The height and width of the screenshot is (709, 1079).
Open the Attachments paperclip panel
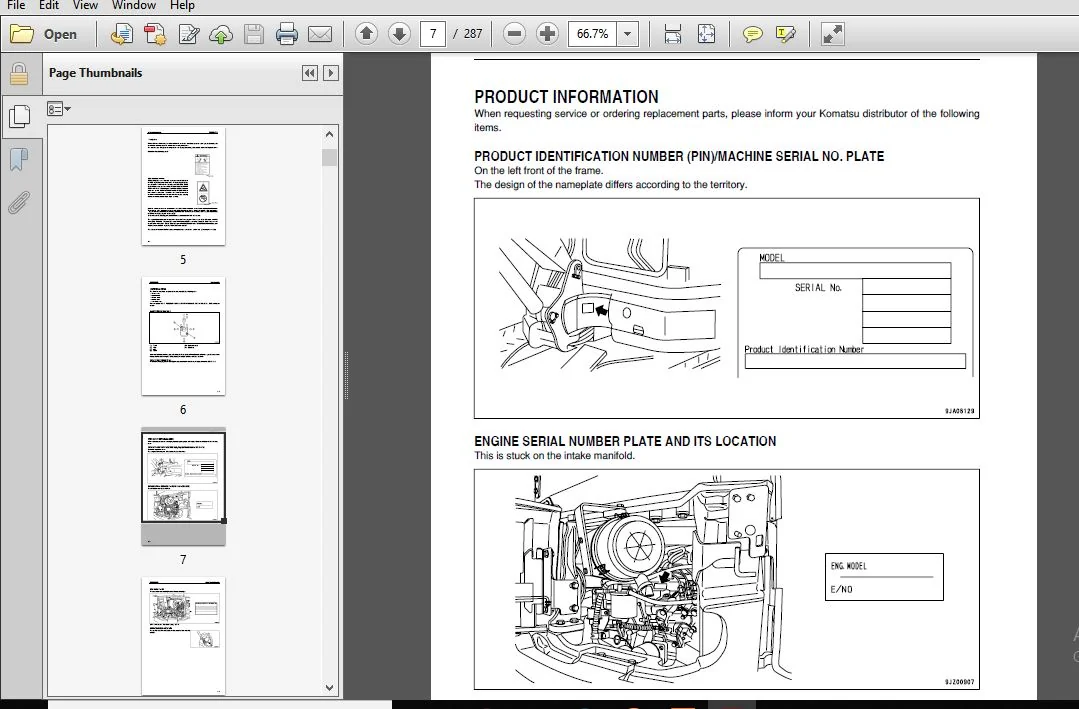click(x=19, y=203)
